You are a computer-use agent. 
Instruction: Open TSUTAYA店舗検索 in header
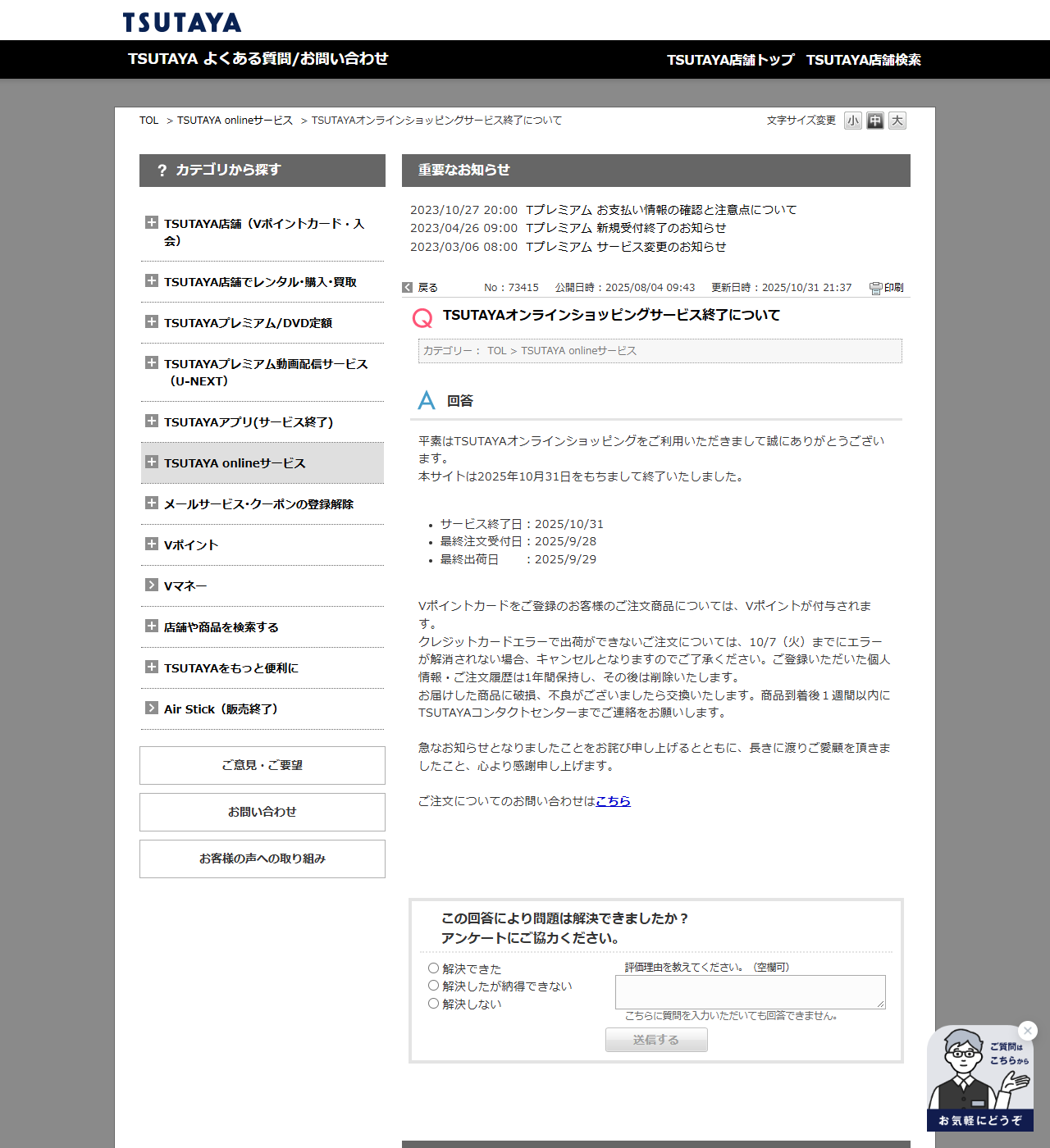pyautogui.click(x=864, y=60)
